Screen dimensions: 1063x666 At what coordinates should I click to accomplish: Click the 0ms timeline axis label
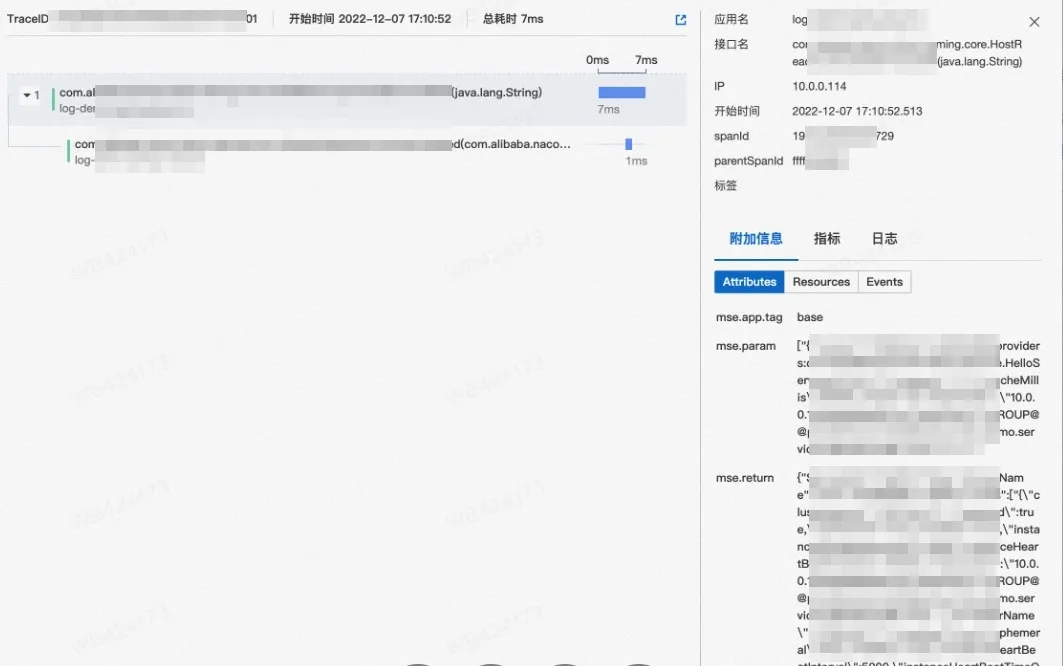tap(597, 60)
